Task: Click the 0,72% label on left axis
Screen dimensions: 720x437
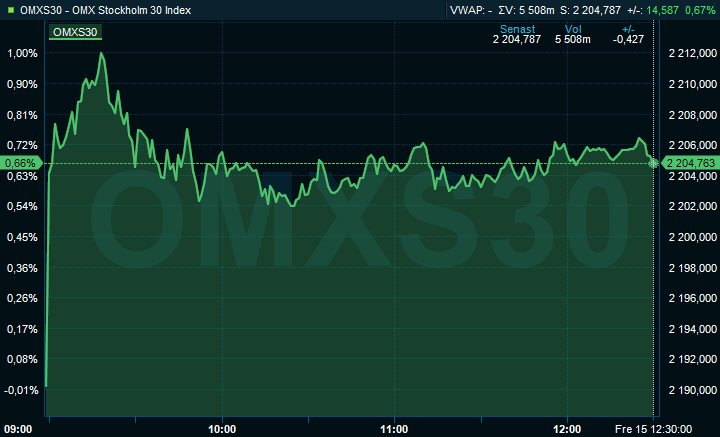Action: [22, 145]
